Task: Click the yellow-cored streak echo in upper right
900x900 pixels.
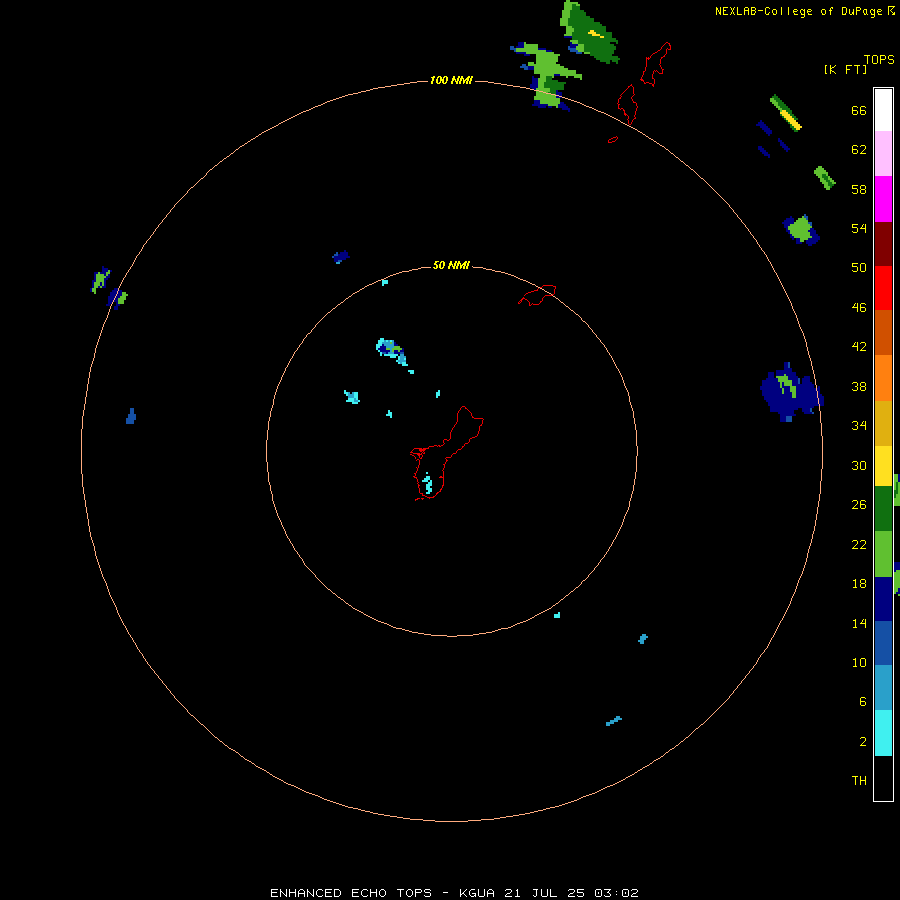Action: point(785,112)
